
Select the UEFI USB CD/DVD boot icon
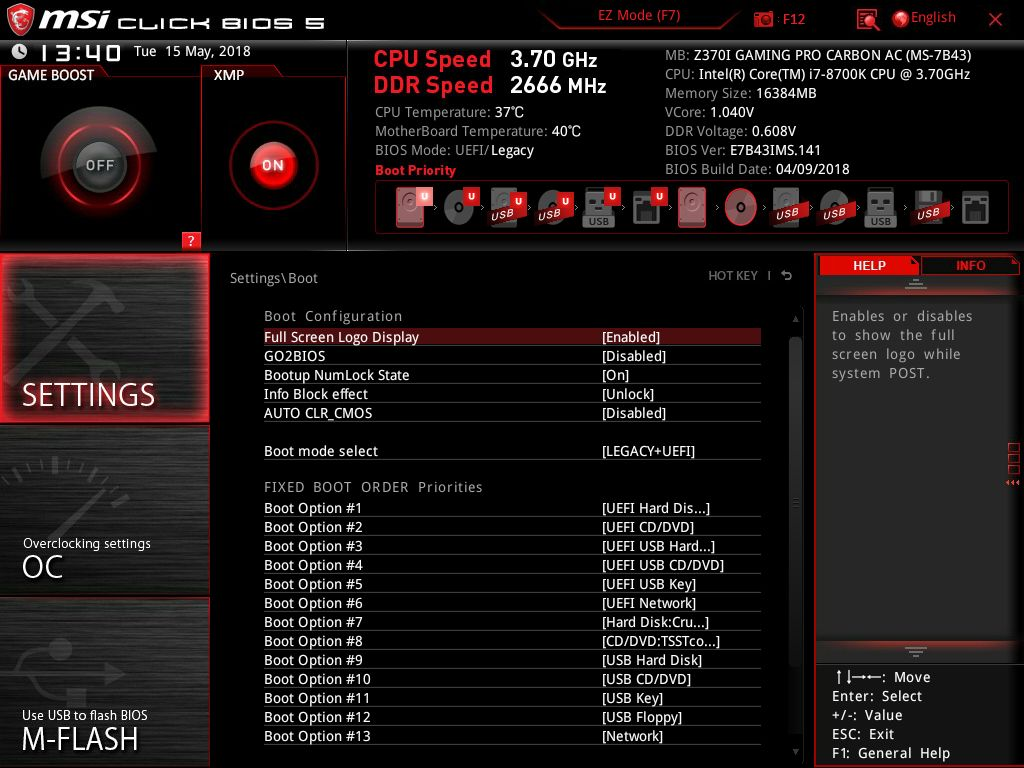pyautogui.click(x=554, y=208)
